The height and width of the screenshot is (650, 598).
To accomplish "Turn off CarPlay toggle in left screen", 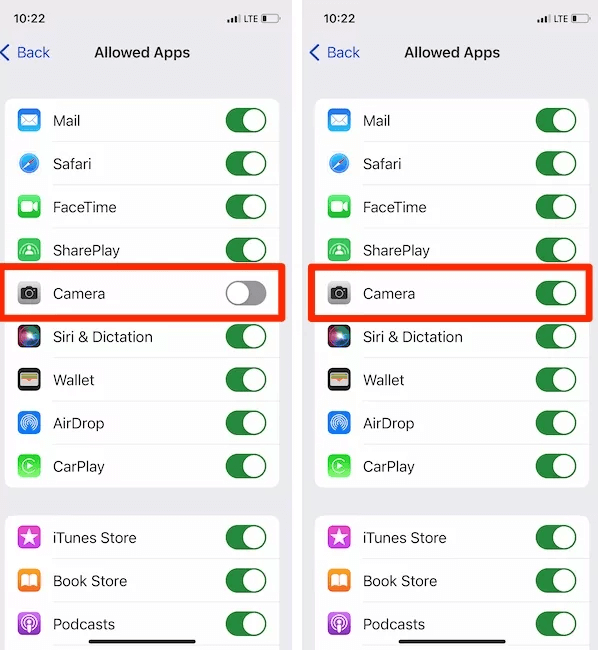I will (x=246, y=466).
